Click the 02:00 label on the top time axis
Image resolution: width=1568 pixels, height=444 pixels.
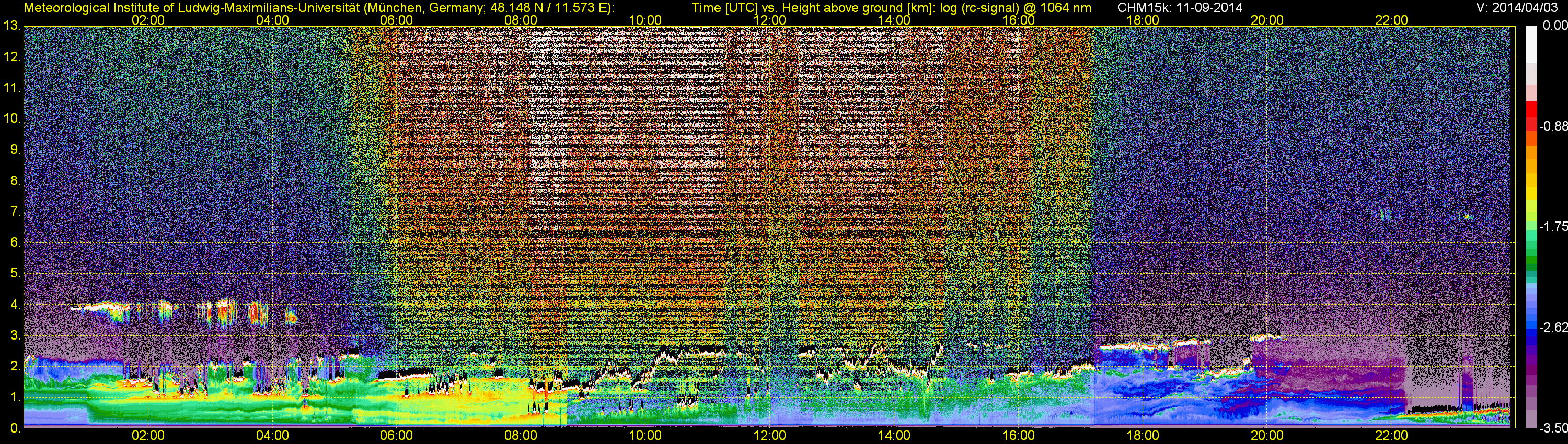click(148, 20)
